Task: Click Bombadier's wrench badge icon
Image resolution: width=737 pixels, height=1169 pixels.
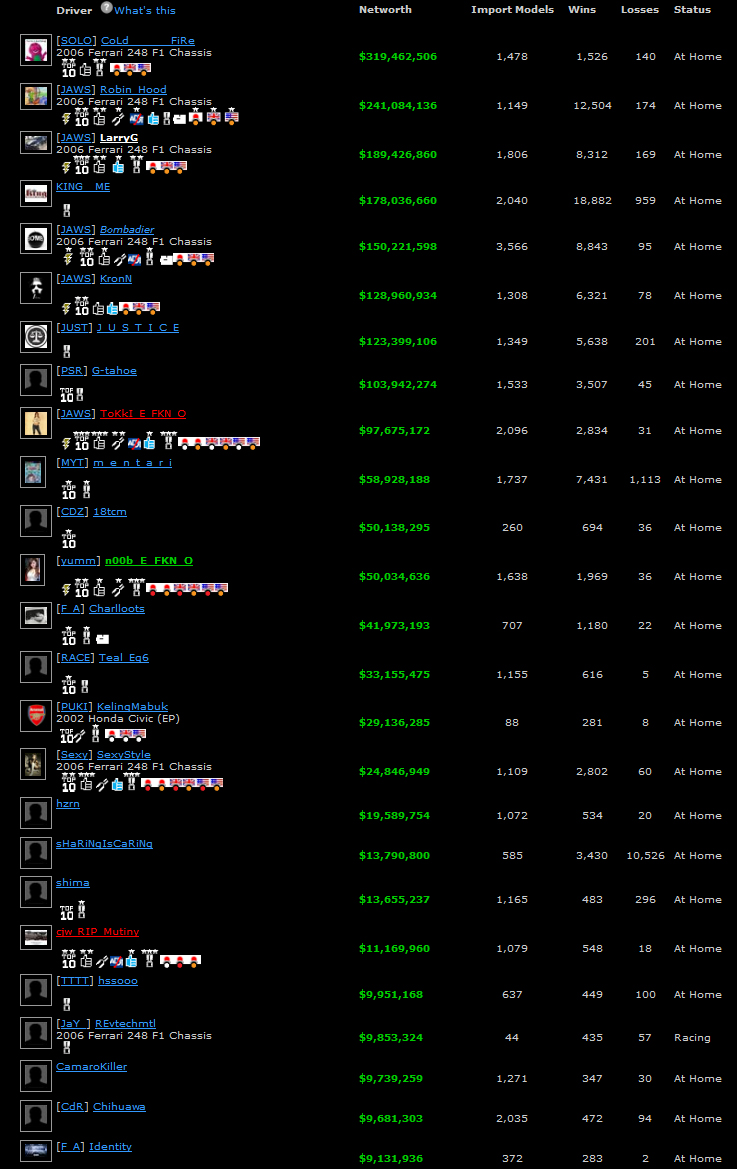Action: [x=118, y=259]
